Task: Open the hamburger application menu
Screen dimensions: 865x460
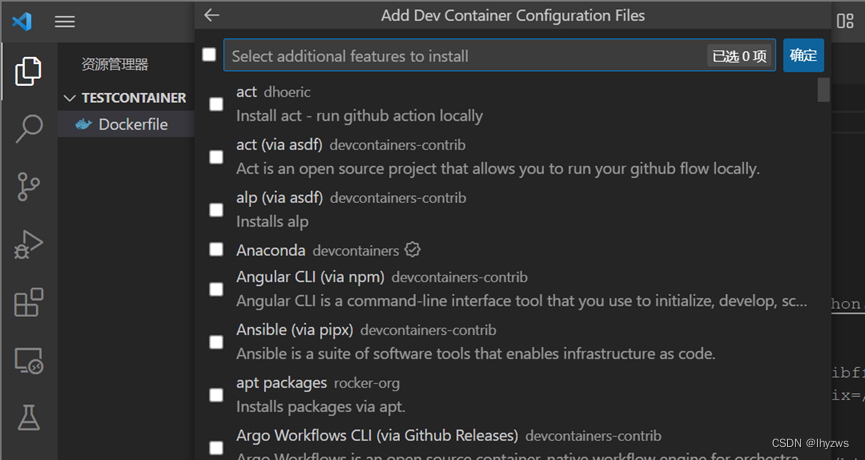Action: tap(65, 22)
